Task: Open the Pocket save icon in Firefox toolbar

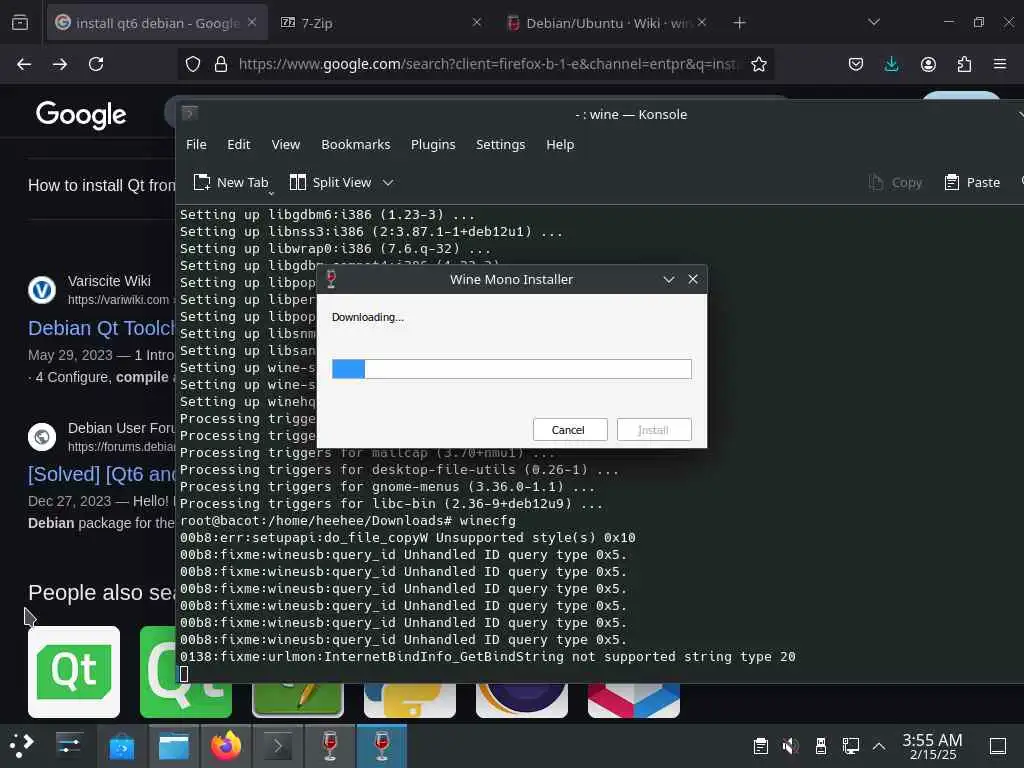Action: click(856, 64)
